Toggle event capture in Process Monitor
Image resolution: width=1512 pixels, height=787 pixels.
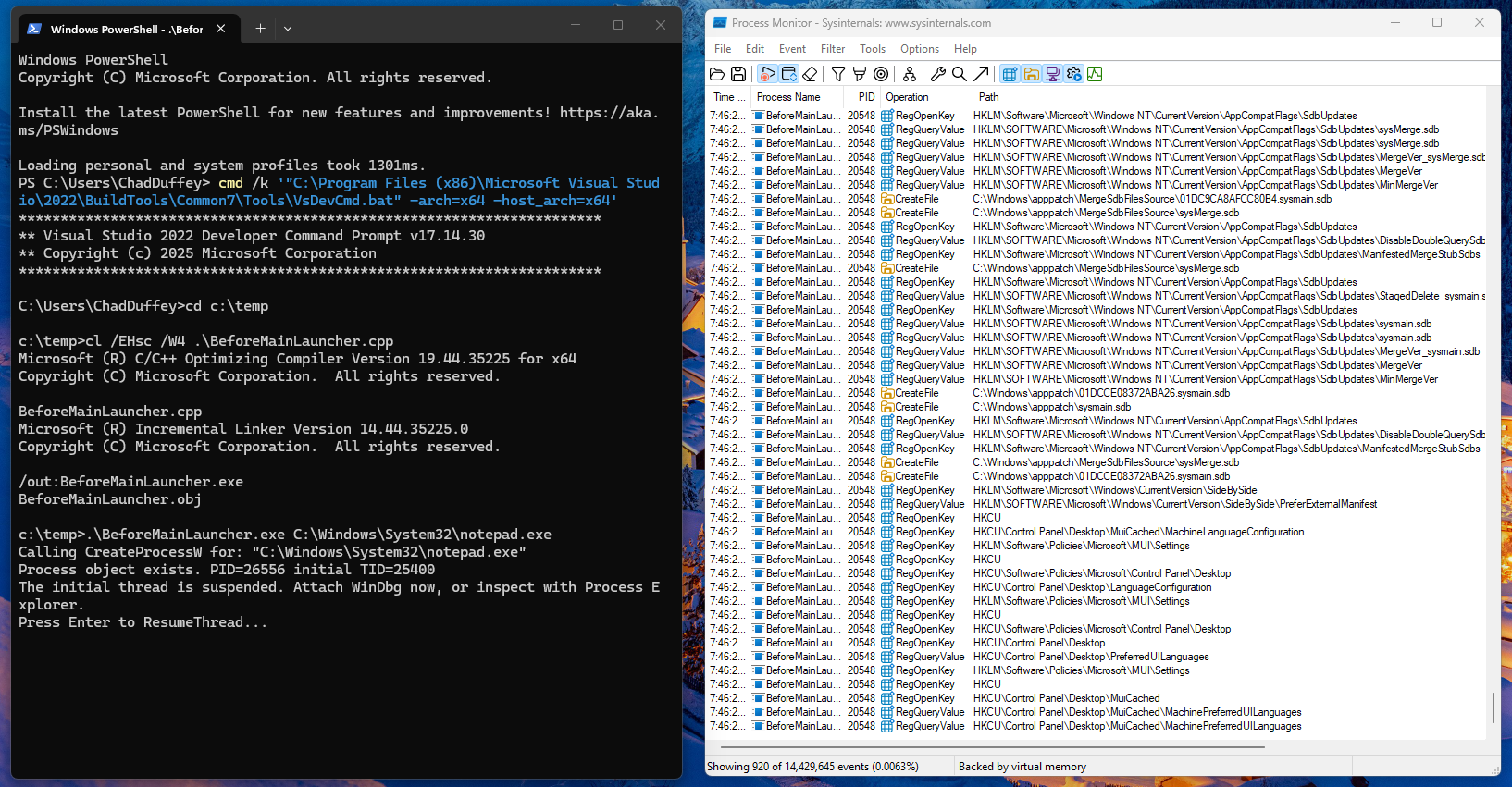coord(767,74)
